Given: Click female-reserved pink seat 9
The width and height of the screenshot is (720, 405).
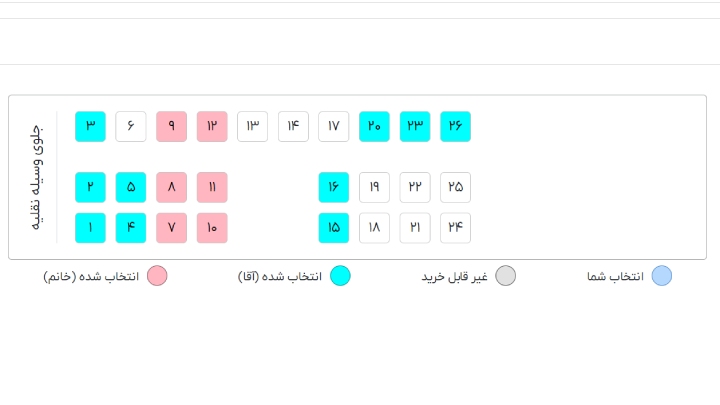Looking at the screenshot, I should click(172, 127).
